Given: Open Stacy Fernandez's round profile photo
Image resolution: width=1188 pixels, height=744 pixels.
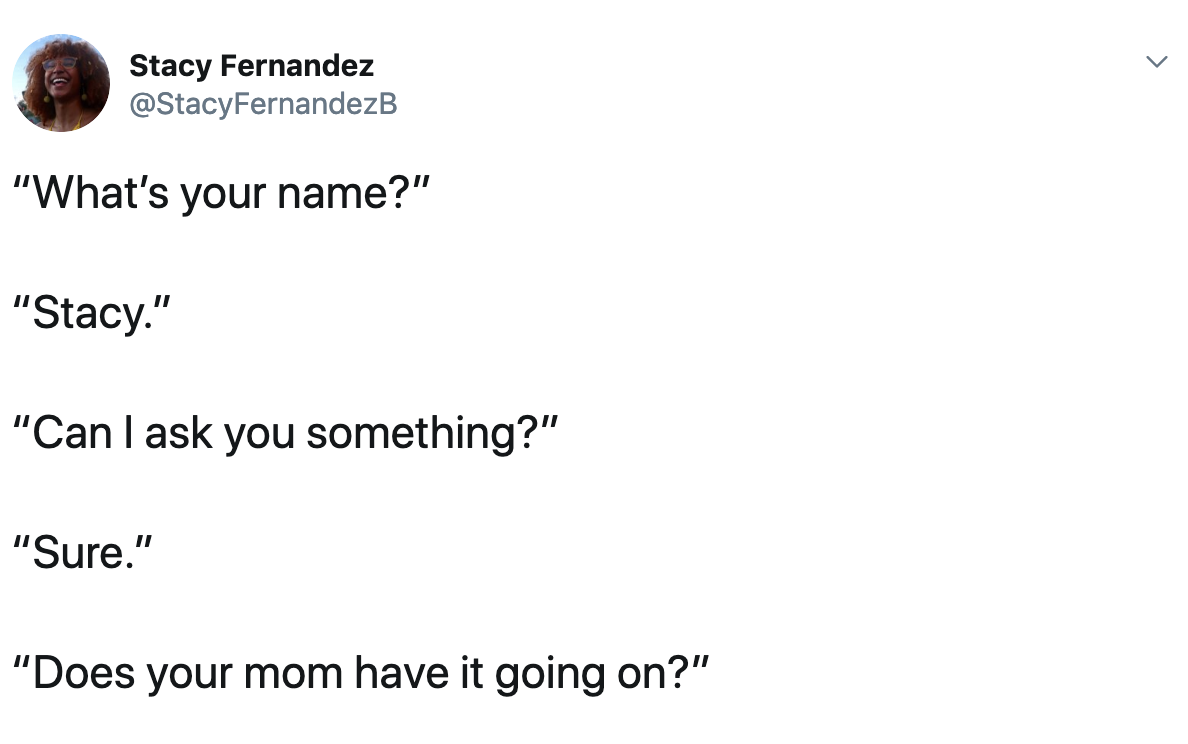Looking at the screenshot, I should pos(61,83).
